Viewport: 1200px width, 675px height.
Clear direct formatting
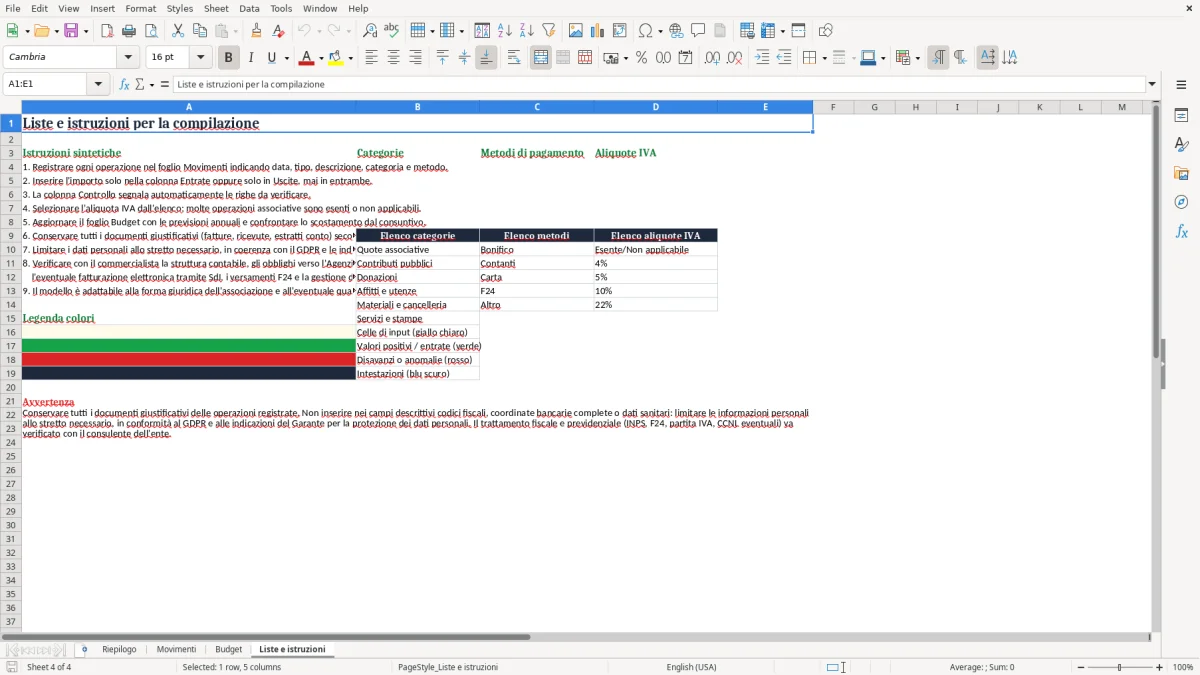[278, 31]
